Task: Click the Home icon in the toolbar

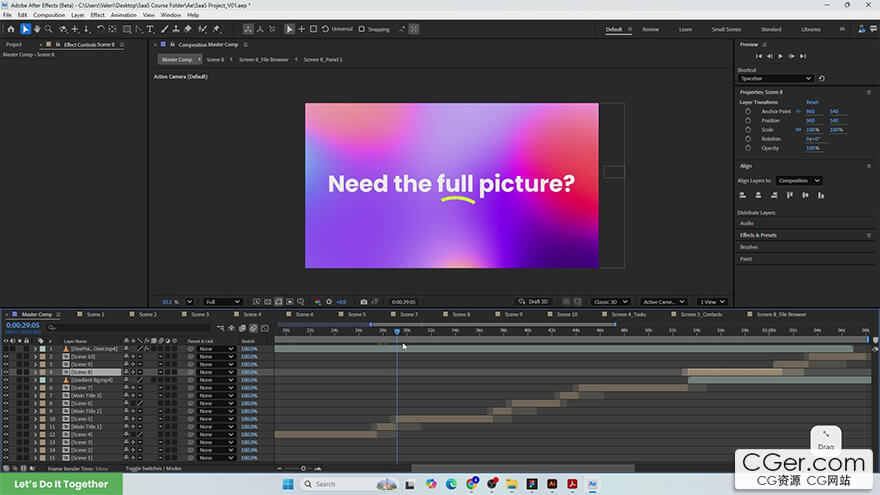Action: (11, 29)
